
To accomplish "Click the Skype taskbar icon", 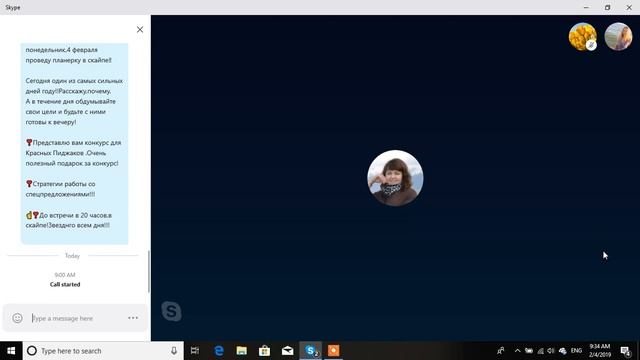I will click(311, 351).
